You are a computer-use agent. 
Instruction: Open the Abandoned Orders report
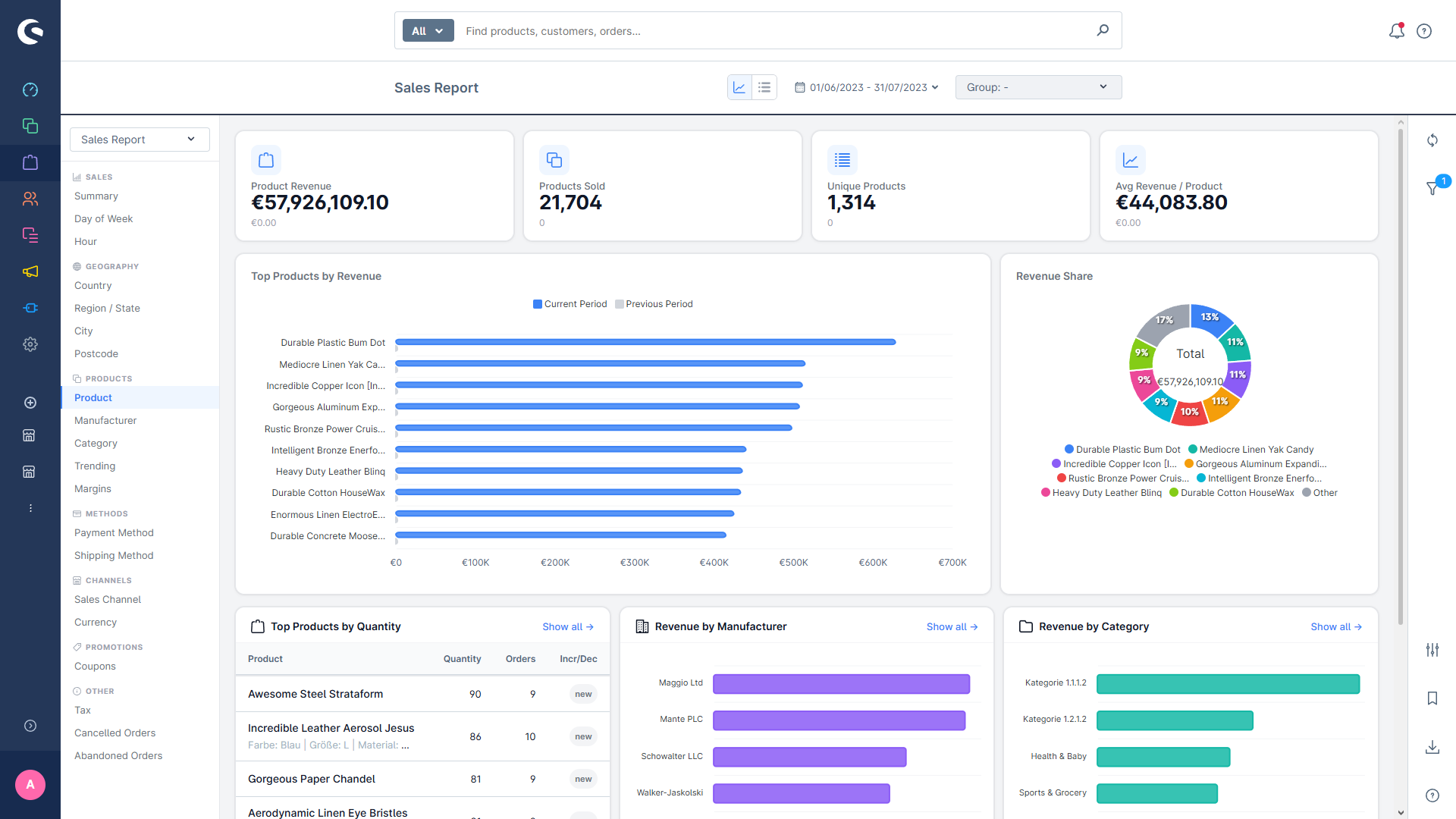pyautogui.click(x=118, y=756)
